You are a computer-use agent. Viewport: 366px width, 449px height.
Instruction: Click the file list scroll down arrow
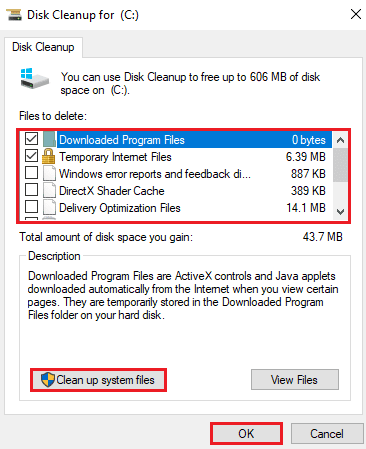tap(340, 212)
